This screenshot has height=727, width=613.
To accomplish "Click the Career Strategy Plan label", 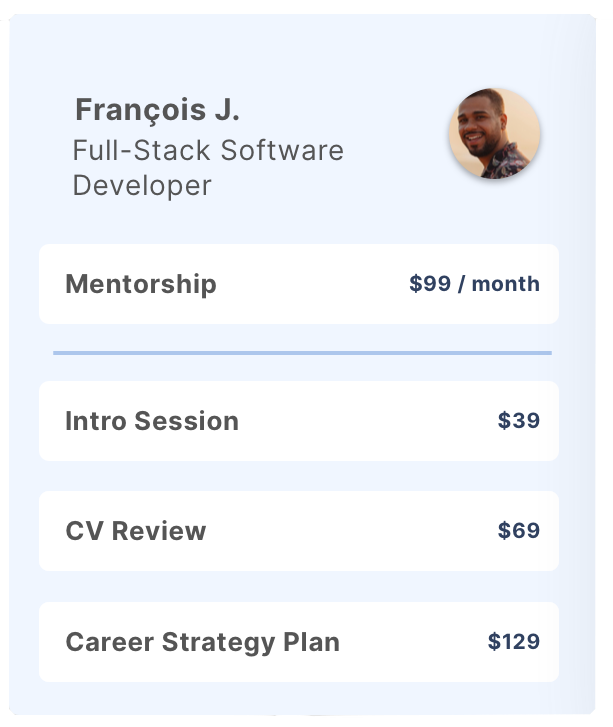I will [x=203, y=642].
